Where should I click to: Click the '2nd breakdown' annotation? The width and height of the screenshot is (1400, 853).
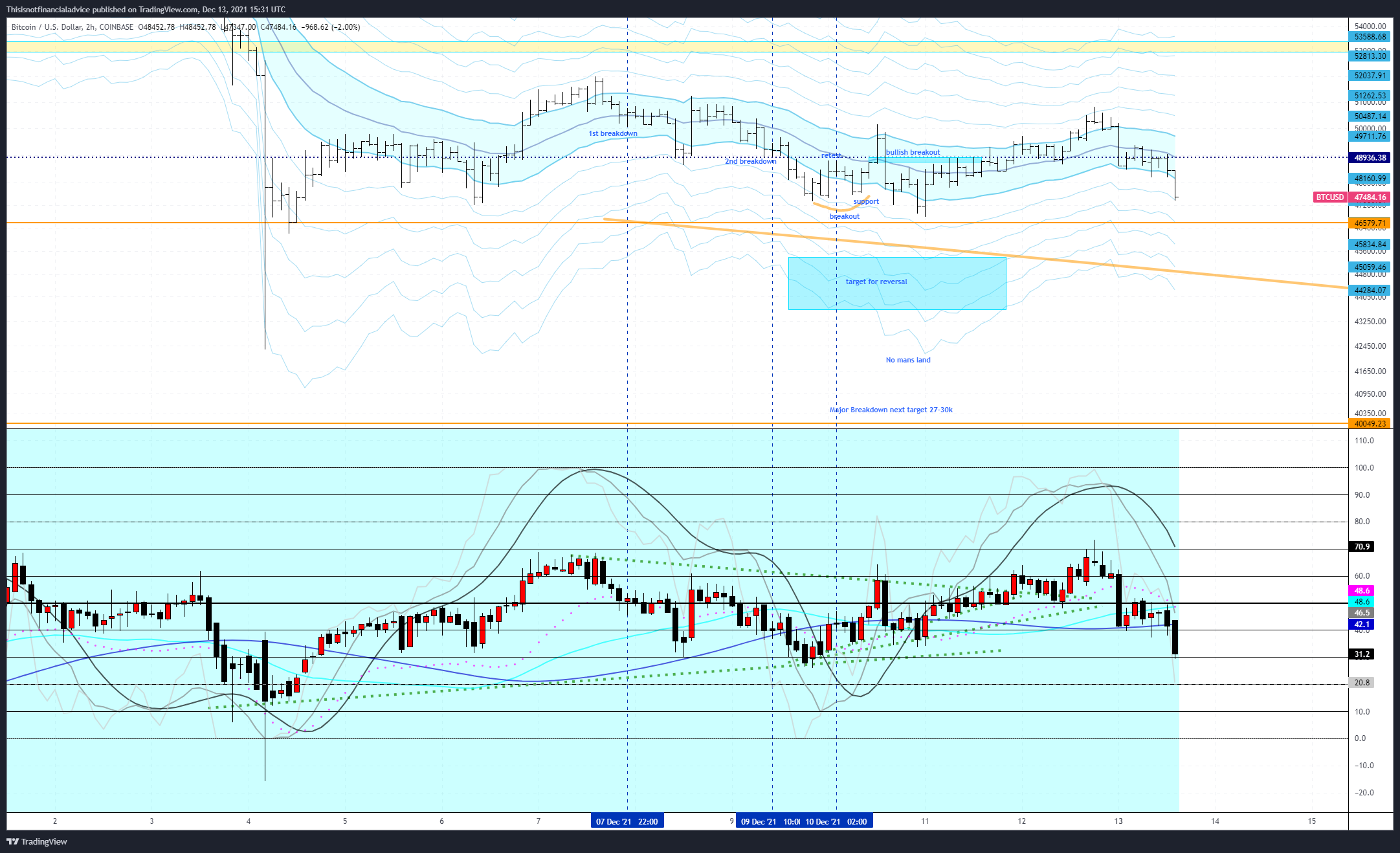(x=750, y=161)
